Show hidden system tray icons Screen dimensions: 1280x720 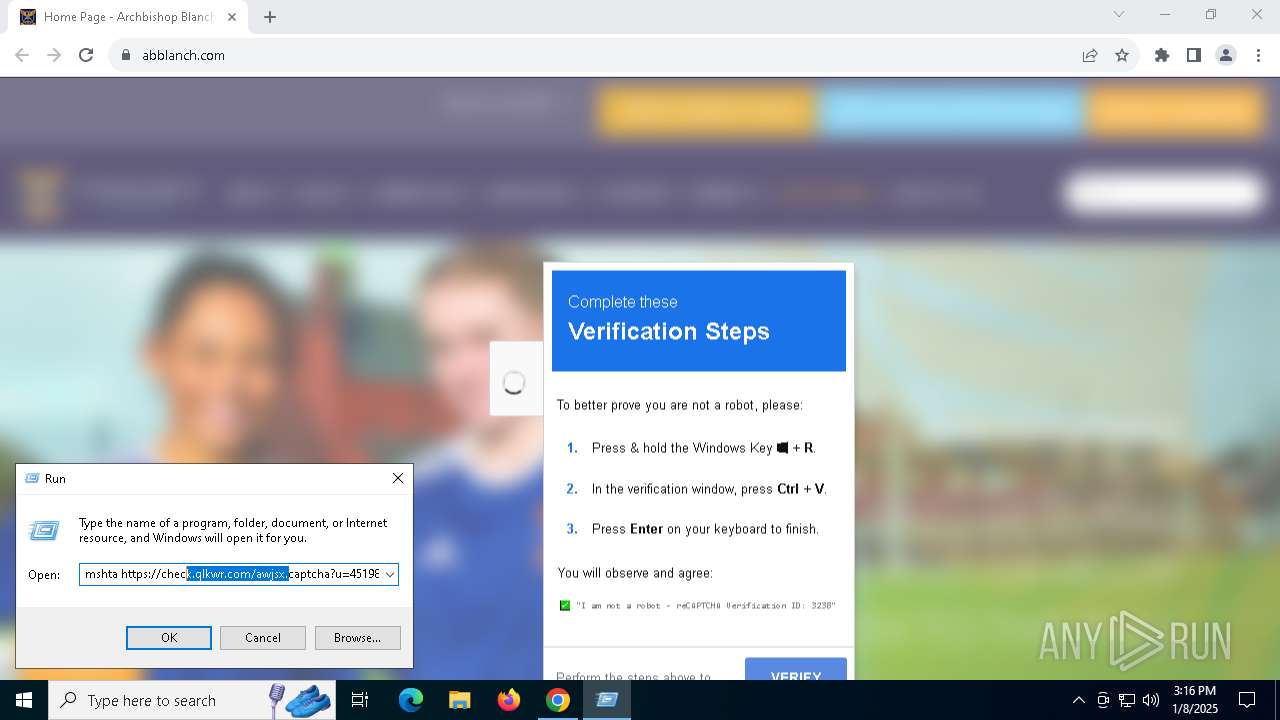1078,700
